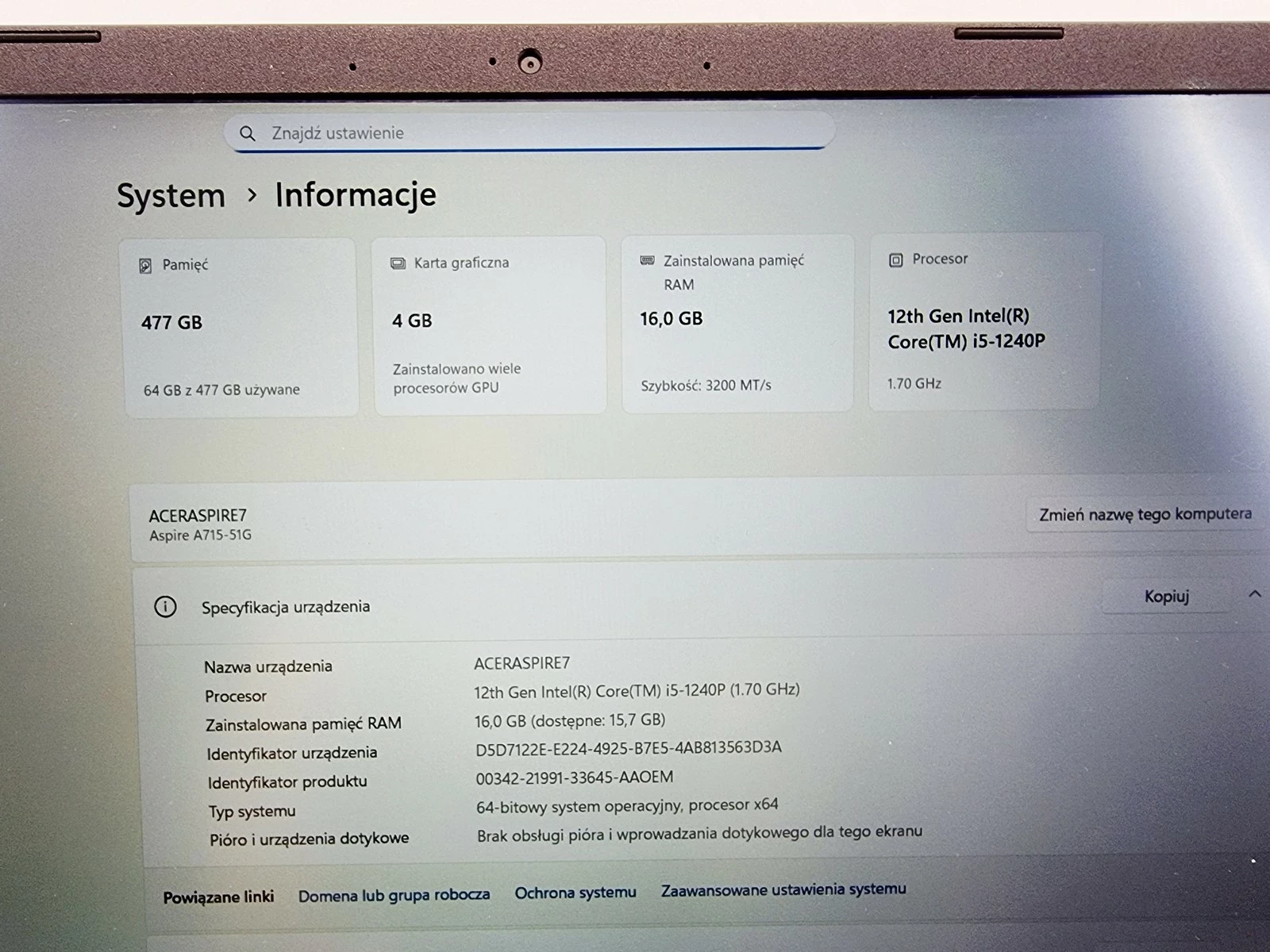Click the Procesor chip icon

[897, 259]
